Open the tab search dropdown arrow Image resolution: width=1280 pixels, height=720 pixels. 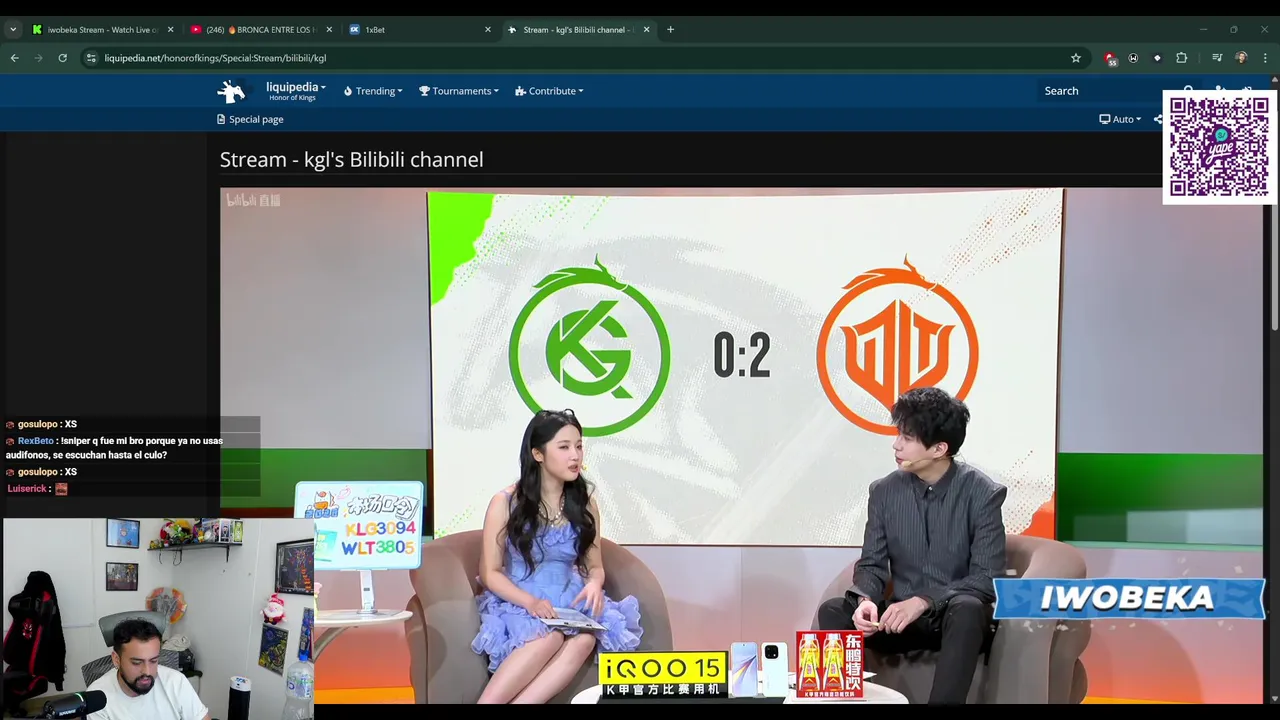[x=13, y=30]
